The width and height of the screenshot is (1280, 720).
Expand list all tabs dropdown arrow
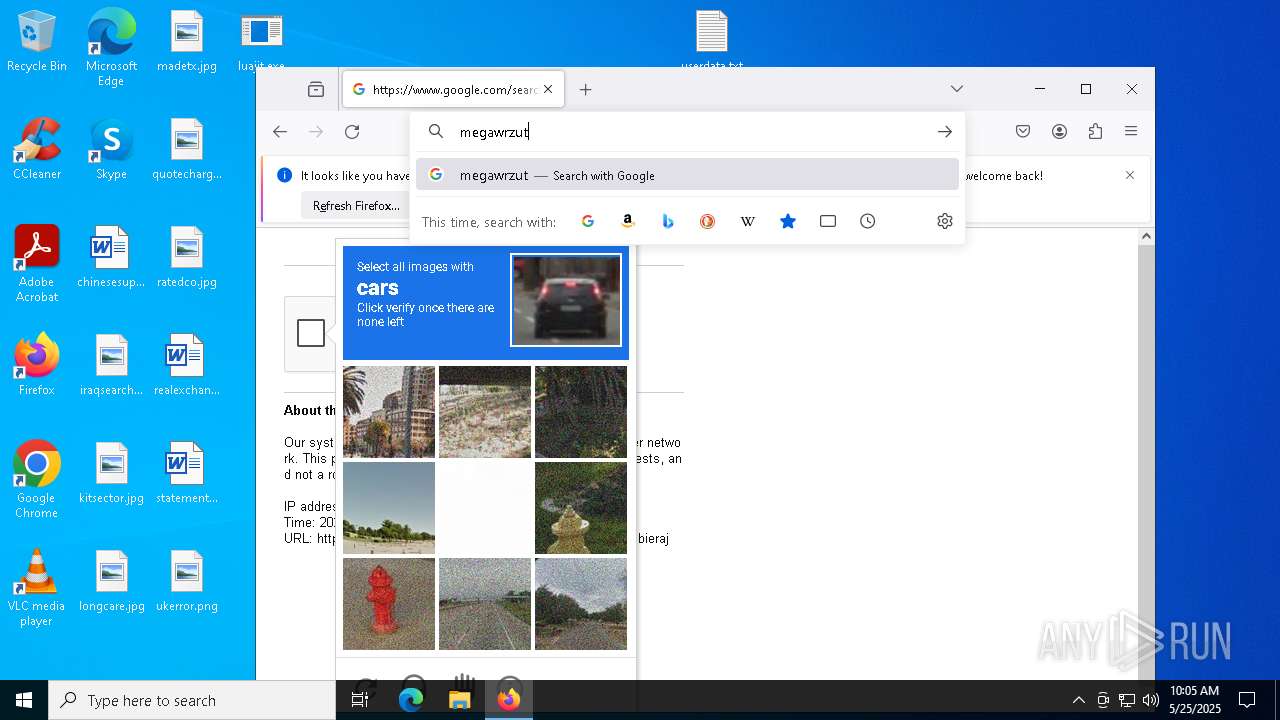click(x=957, y=89)
